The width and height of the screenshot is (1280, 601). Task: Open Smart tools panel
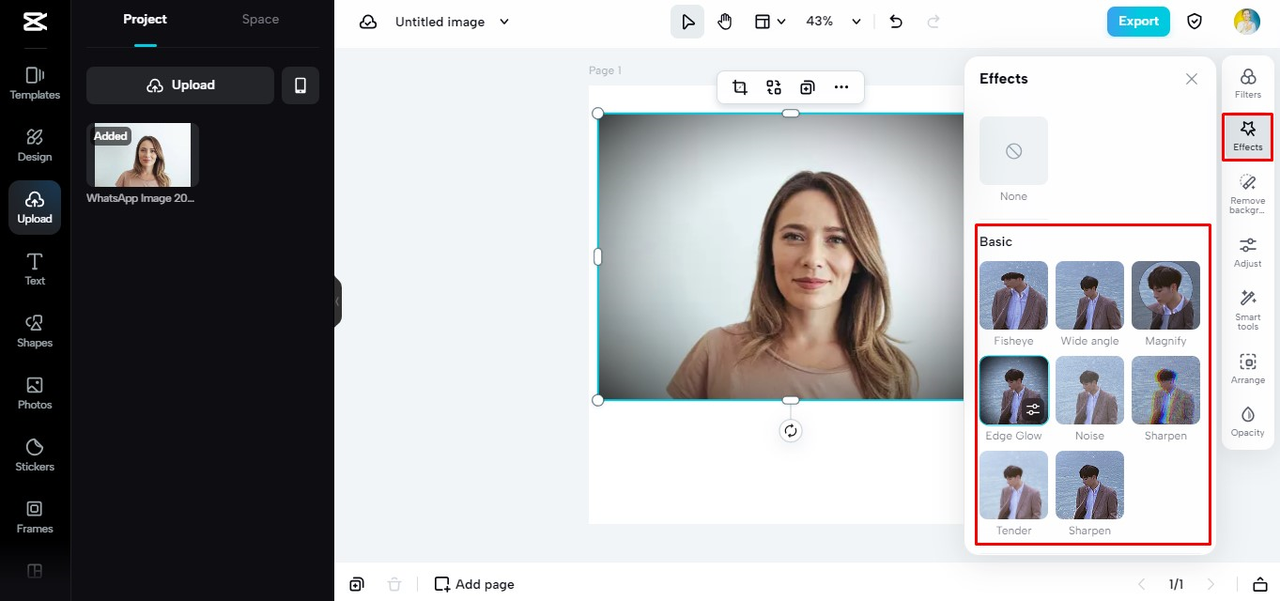point(1248,310)
